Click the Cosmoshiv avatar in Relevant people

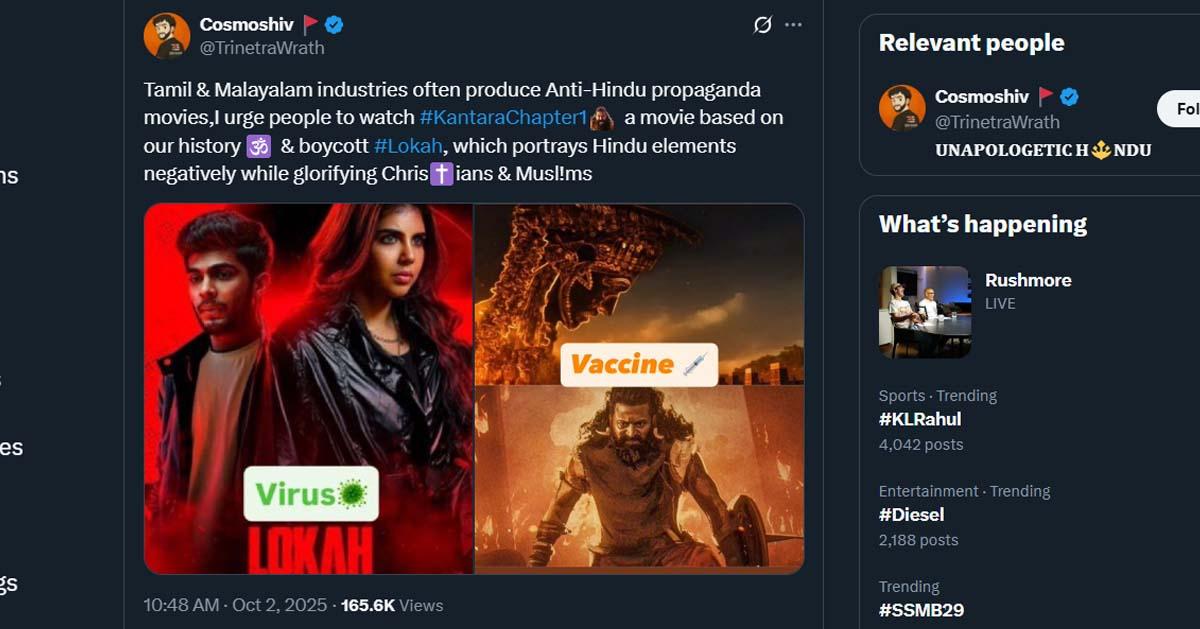[902, 108]
